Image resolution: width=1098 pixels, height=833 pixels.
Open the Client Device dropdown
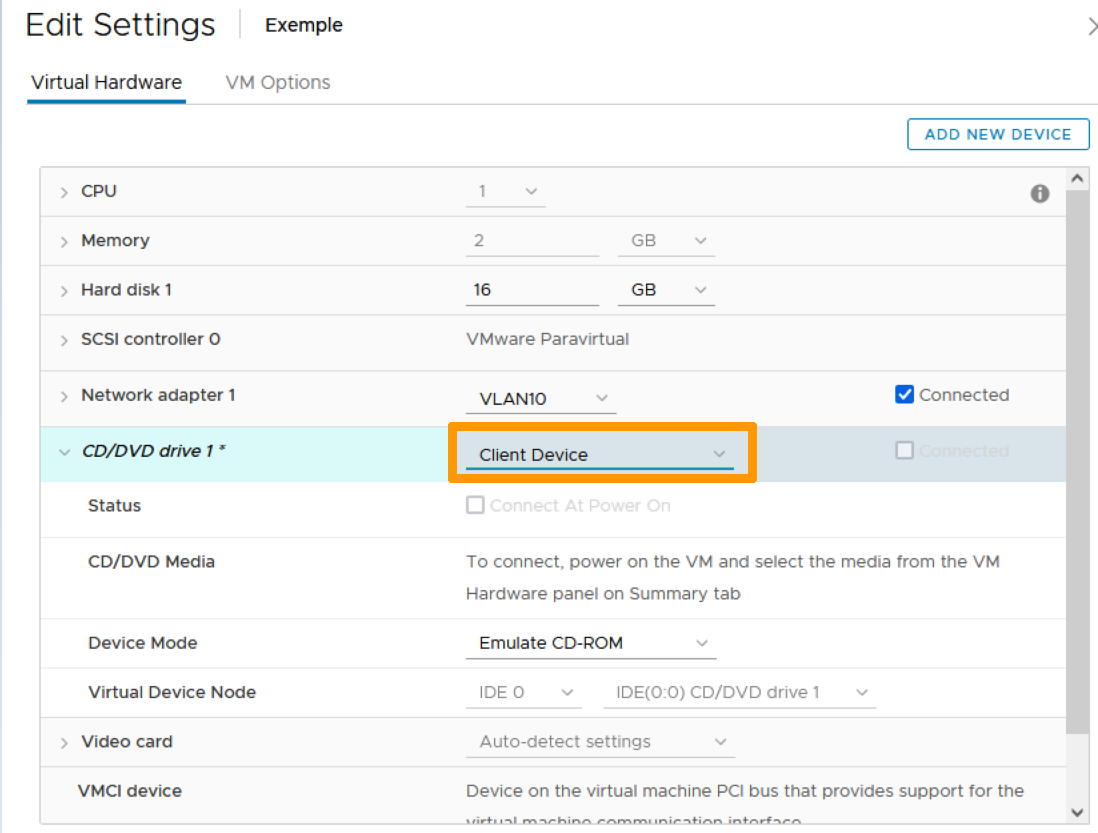pyautogui.click(x=600, y=455)
